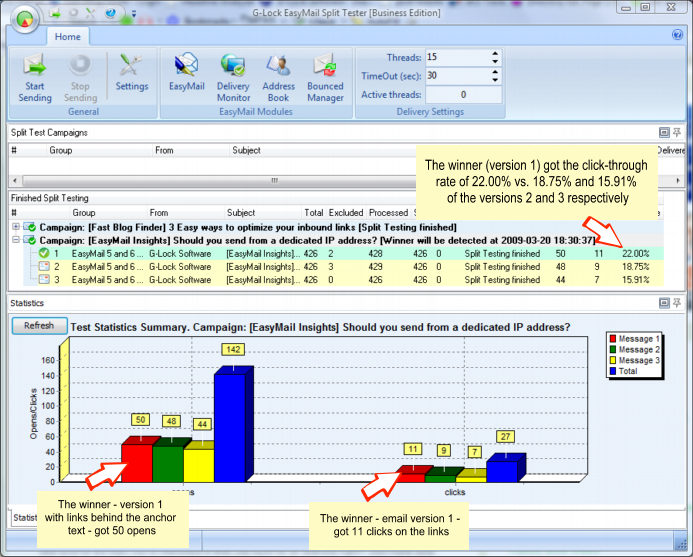The height and width of the screenshot is (557, 693).
Task: Click the red Message 1 legend swatch
Action: tap(613, 339)
